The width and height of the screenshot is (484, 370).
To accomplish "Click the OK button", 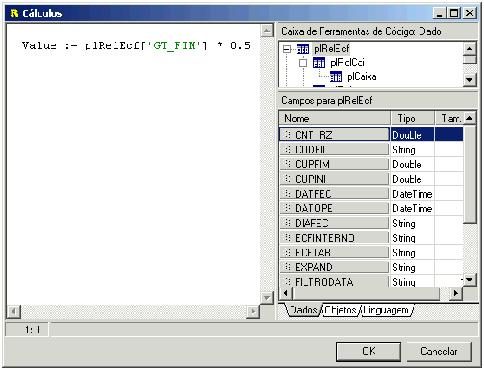I will (369, 351).
